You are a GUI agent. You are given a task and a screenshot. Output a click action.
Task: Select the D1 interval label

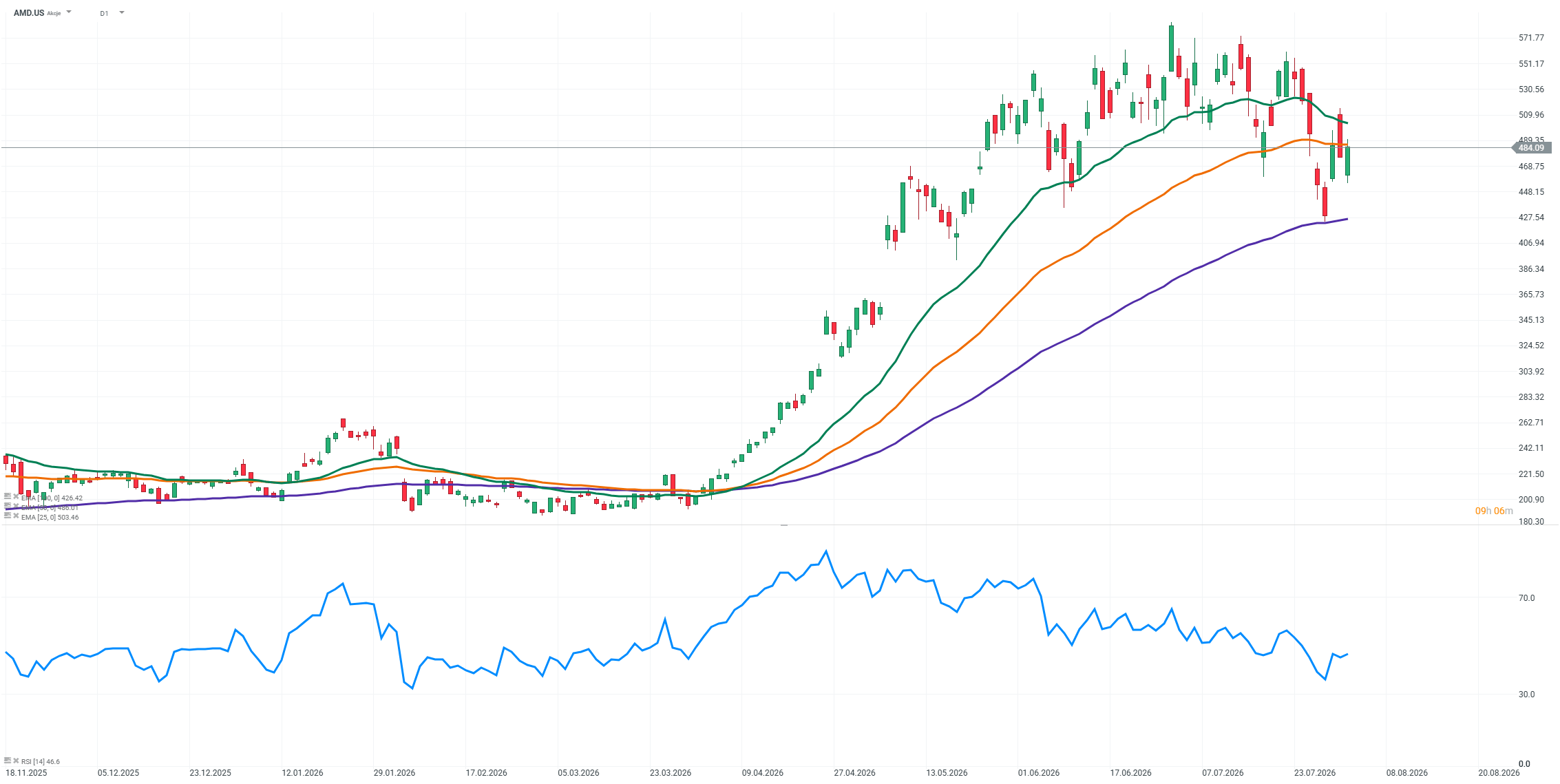coord(104,13)
